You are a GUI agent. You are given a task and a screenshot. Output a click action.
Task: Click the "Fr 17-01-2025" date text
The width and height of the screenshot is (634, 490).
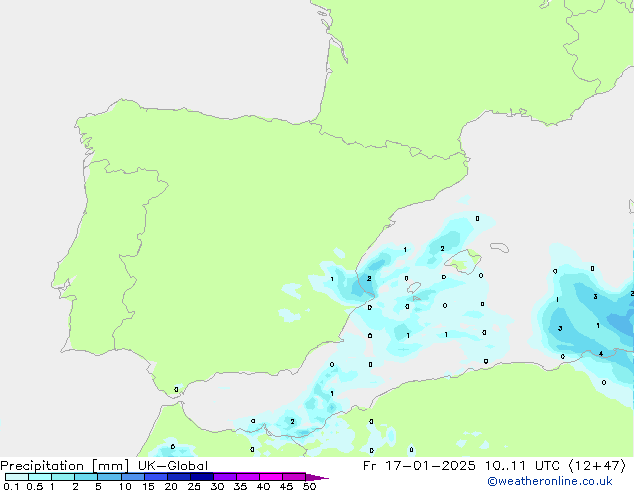tap(419, 466)
